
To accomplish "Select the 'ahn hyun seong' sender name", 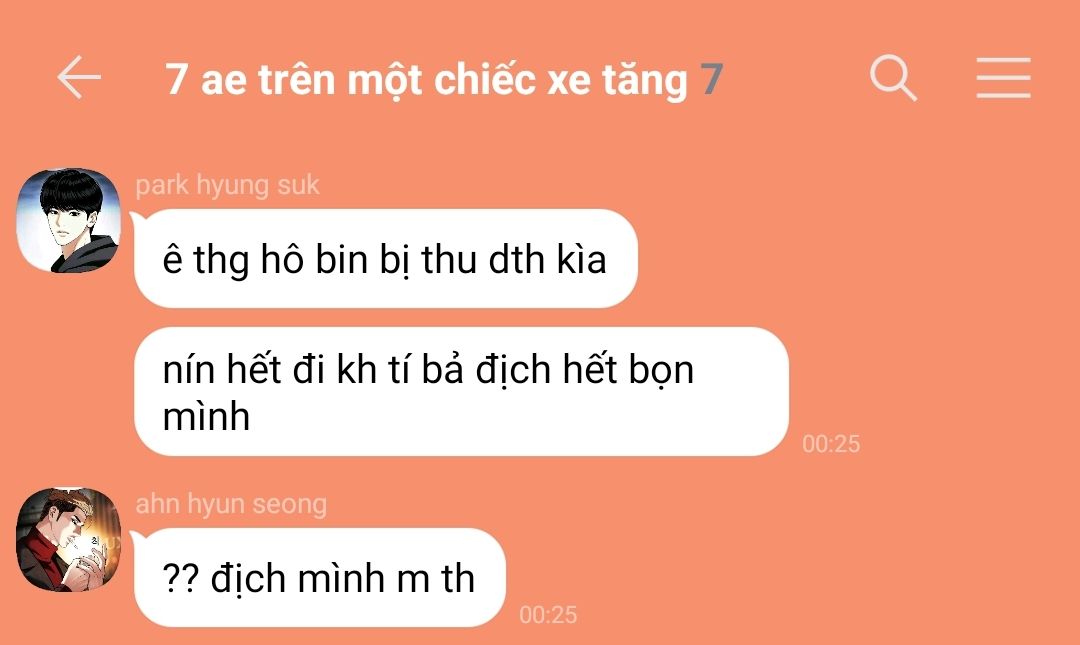I will click(231, 504).
